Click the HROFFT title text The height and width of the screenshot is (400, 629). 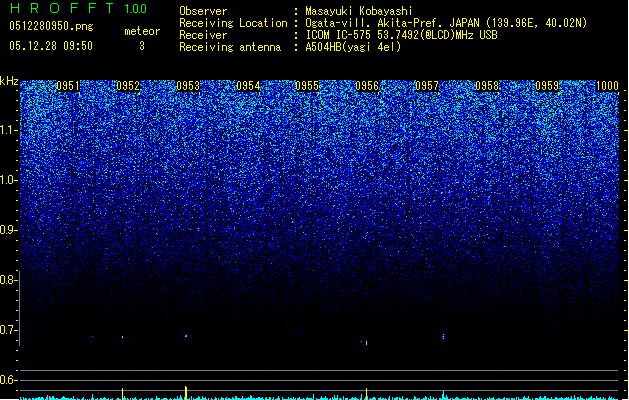pyautogui.click(x=62, y=8)
